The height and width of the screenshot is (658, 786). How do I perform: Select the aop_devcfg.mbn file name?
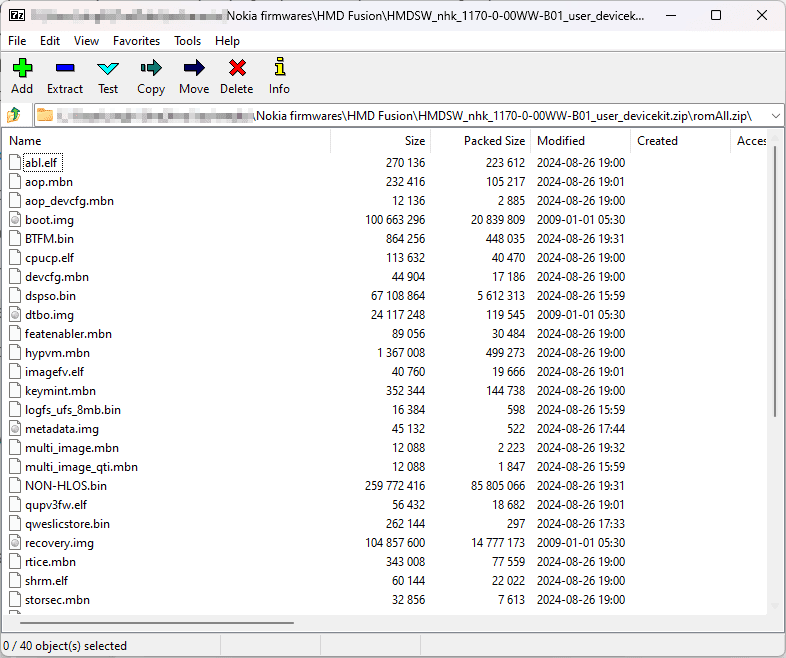pos(69,201)
